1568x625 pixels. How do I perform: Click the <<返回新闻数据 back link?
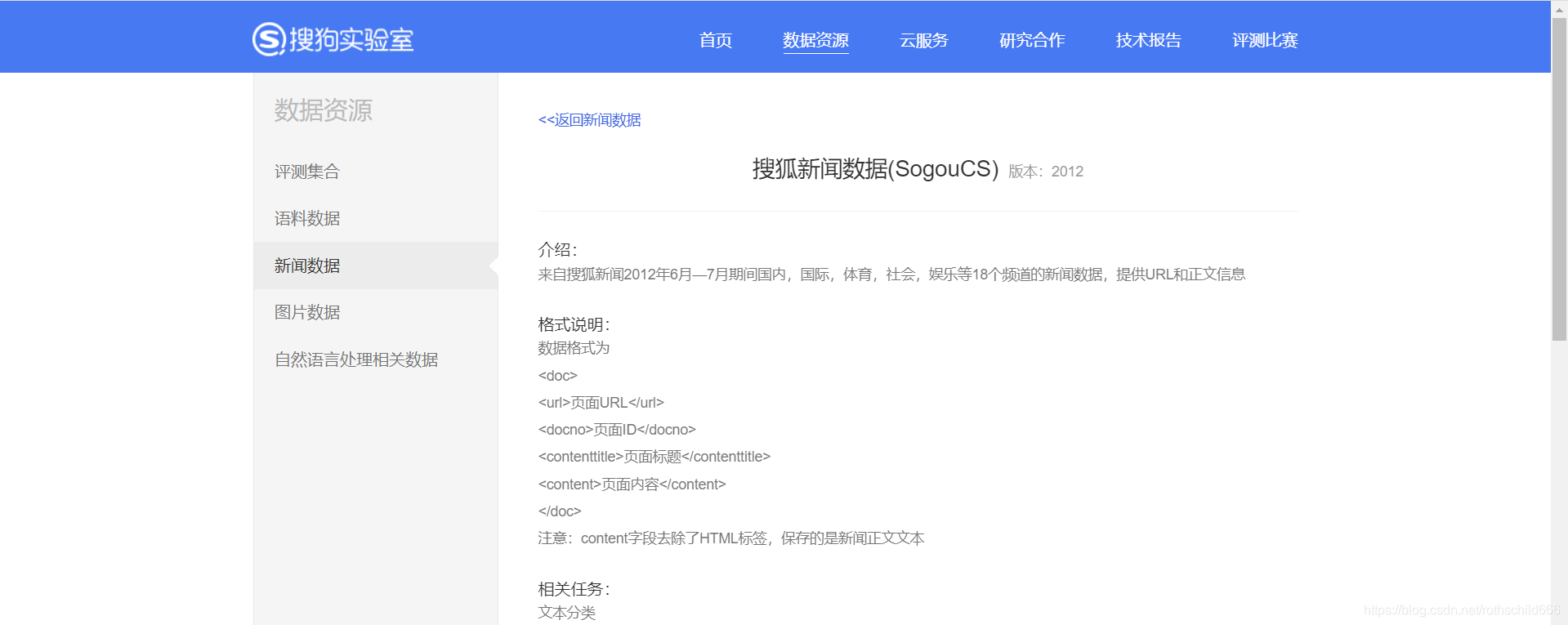[589, 120]
